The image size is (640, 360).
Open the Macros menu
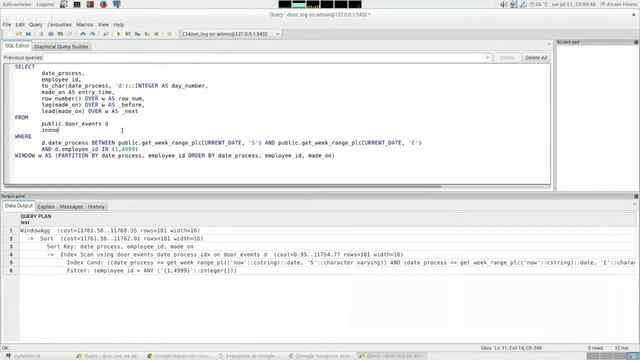click(84, 24)
